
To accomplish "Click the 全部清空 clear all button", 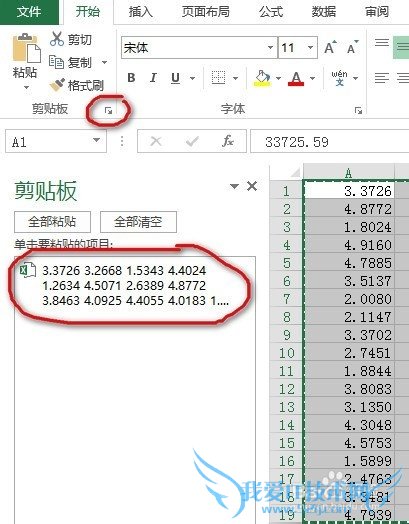I will click(x=138, y=222).
